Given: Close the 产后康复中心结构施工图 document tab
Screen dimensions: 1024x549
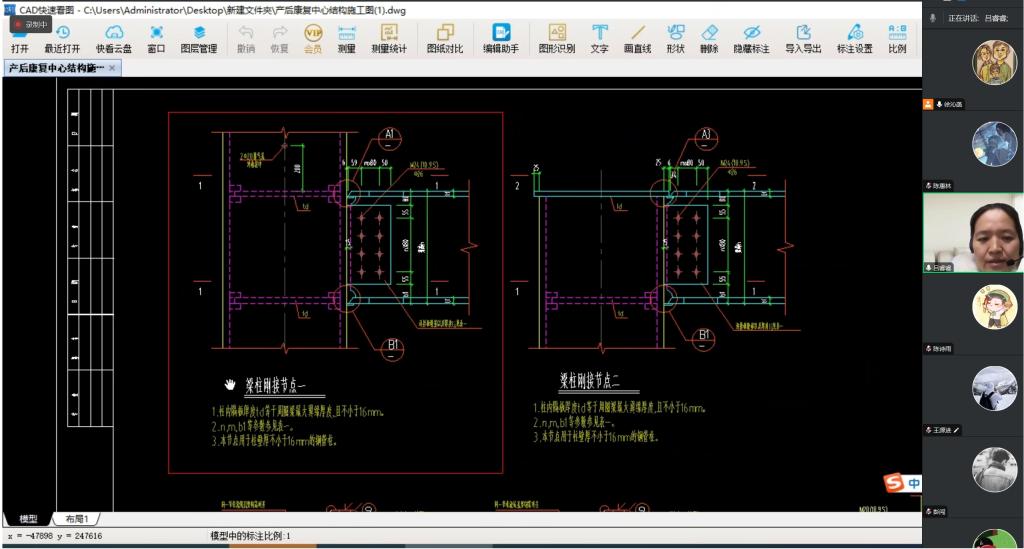Looking at the screenshot, I should pyautogui.click(x=112, y=68).
